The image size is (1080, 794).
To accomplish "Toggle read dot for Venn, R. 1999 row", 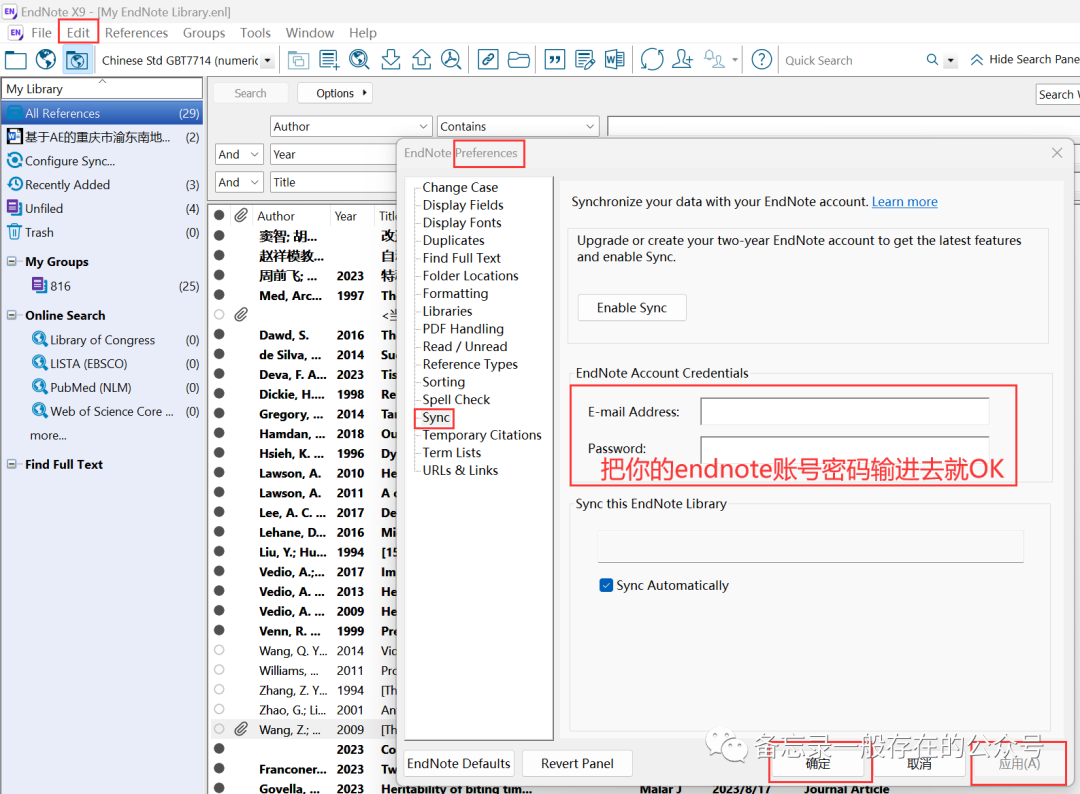I will (x=219, y=629).
